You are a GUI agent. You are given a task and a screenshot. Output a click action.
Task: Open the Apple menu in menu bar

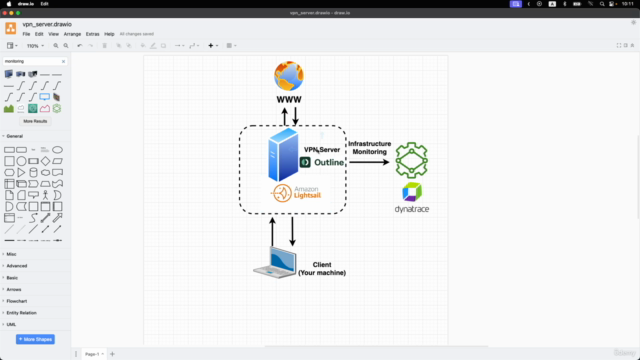pos(9,4)
